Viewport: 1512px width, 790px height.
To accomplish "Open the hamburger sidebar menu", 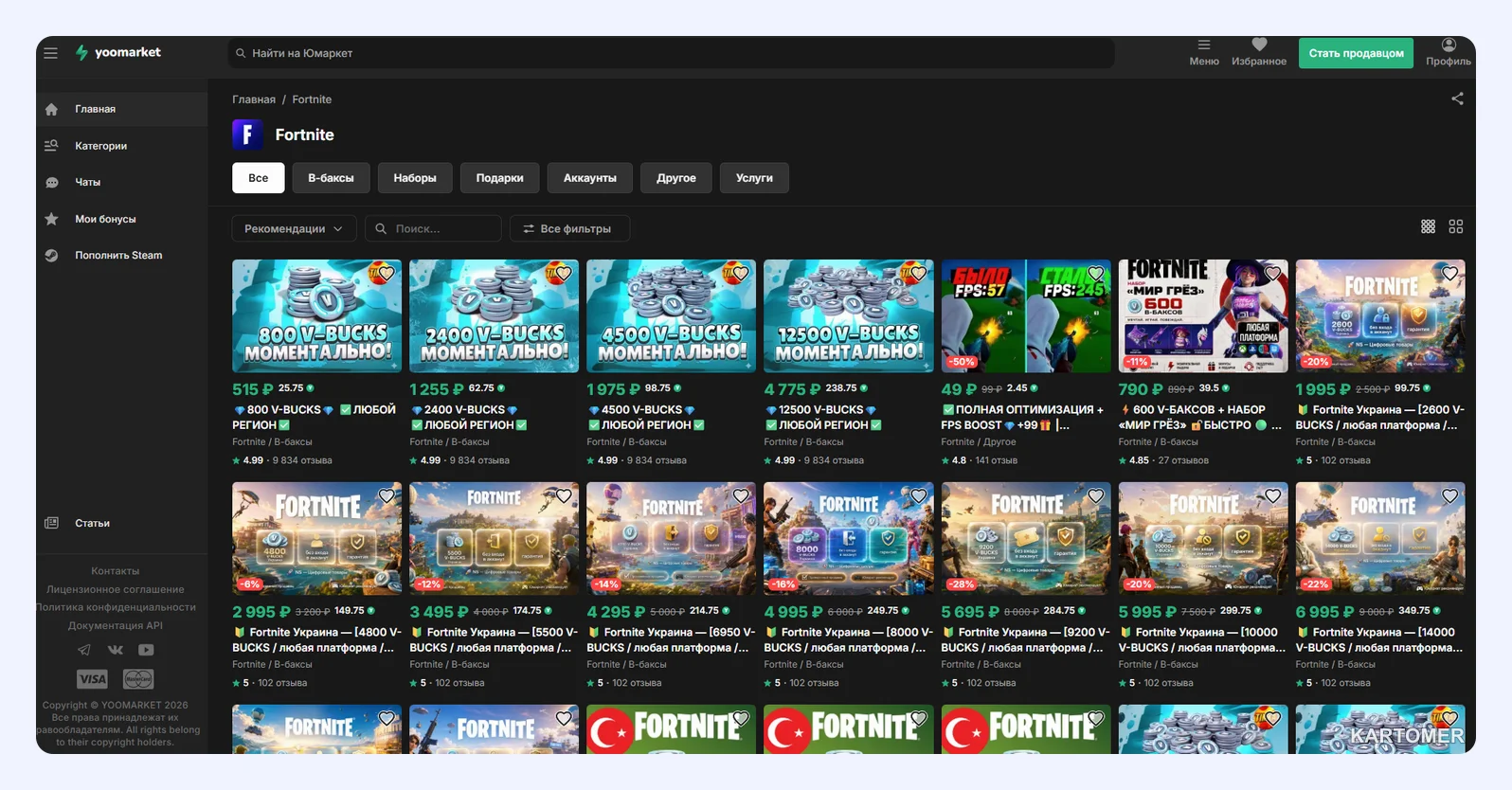I will point(51,53).
